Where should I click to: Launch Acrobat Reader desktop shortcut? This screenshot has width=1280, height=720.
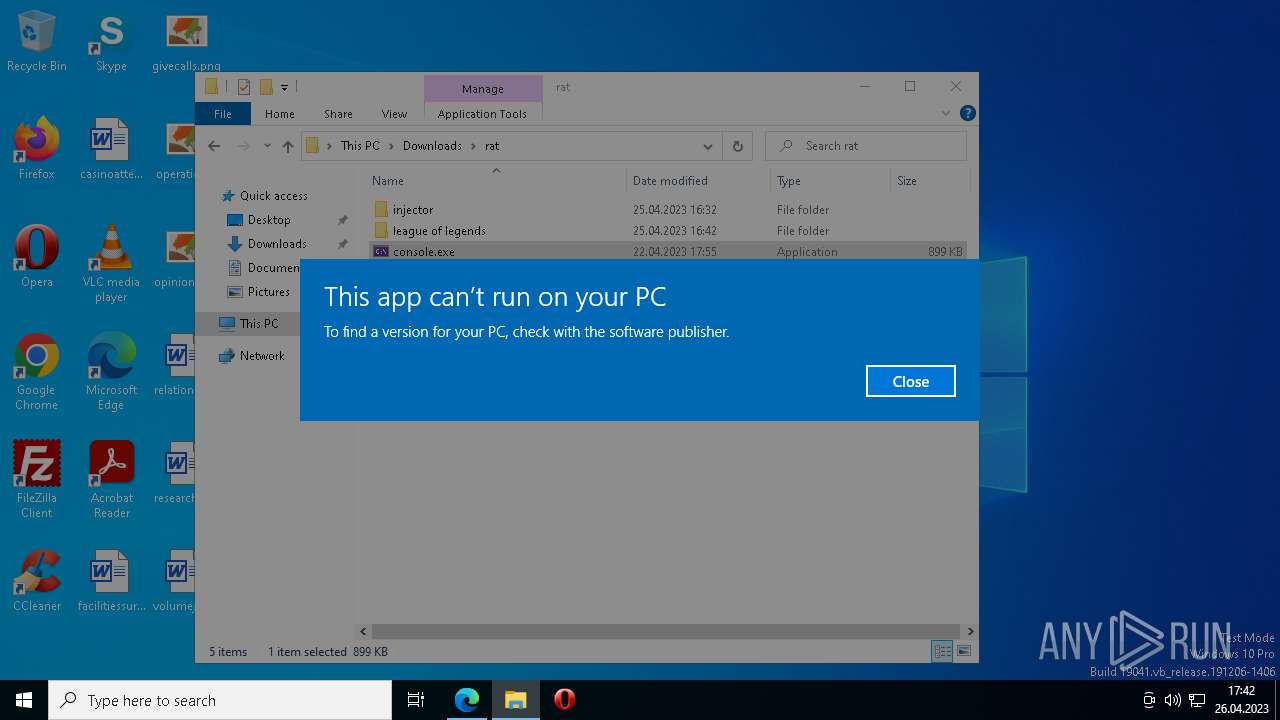pos(111,480)
